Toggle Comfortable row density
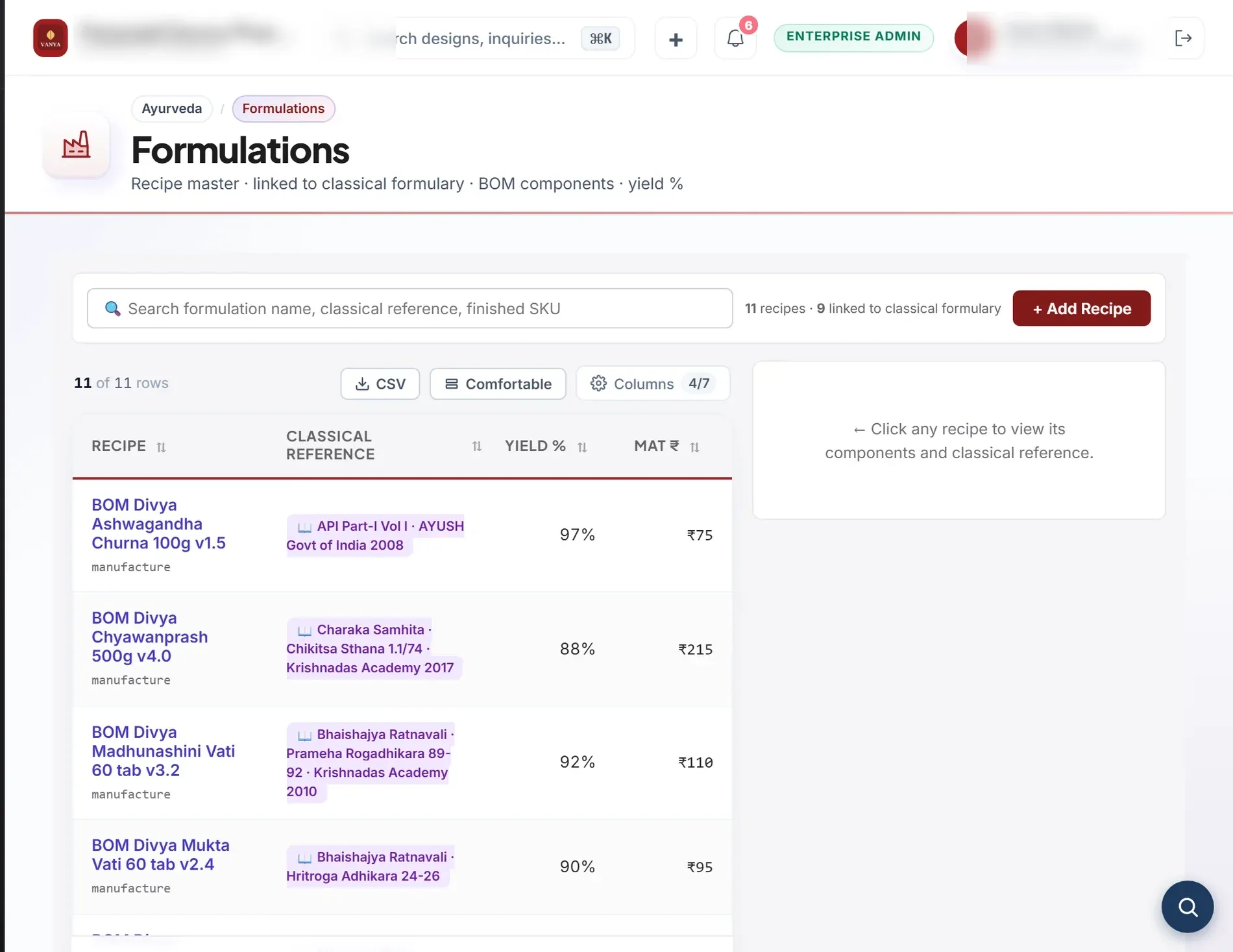 tap(498, 384)
